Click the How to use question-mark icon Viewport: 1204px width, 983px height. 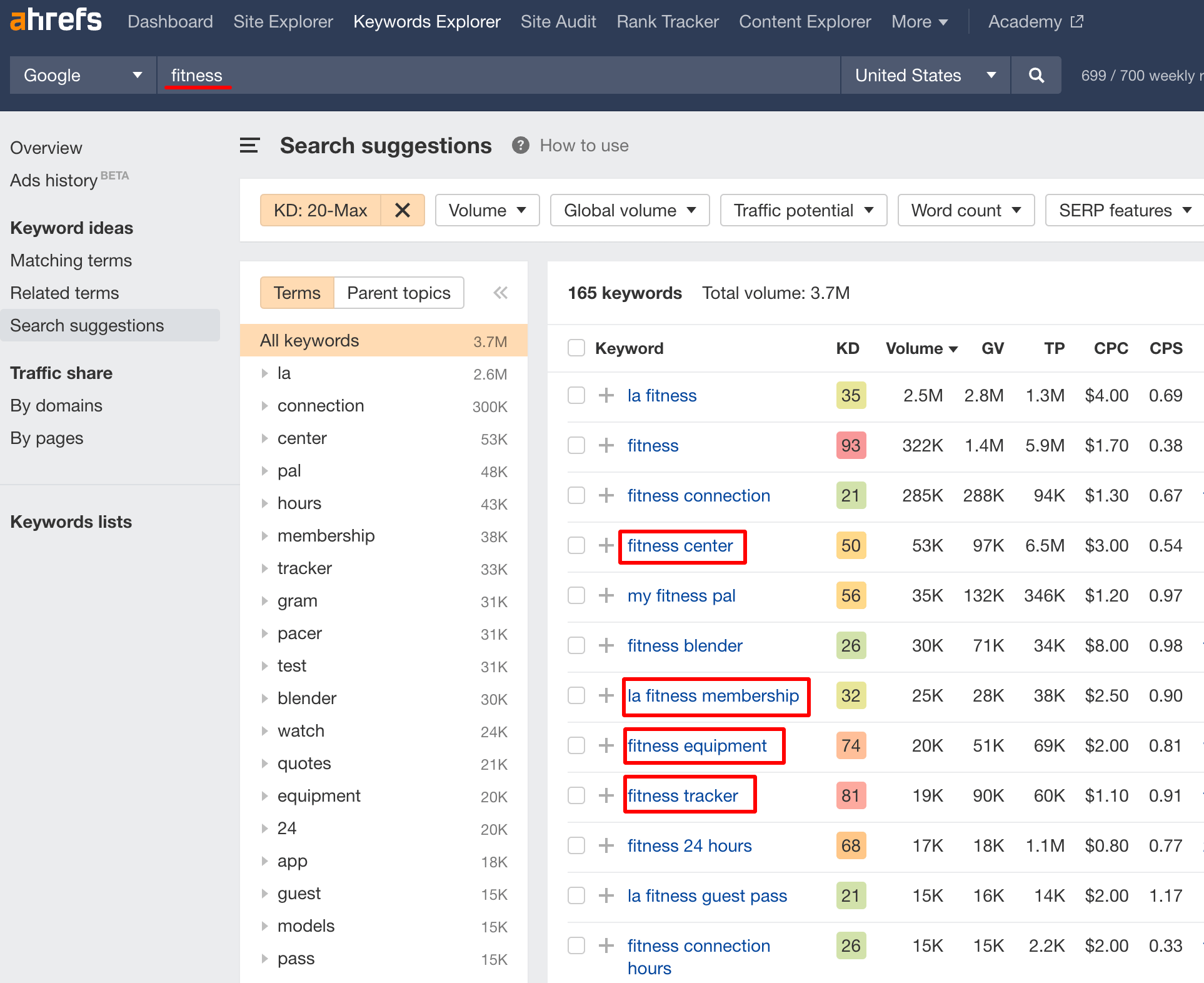520,145
